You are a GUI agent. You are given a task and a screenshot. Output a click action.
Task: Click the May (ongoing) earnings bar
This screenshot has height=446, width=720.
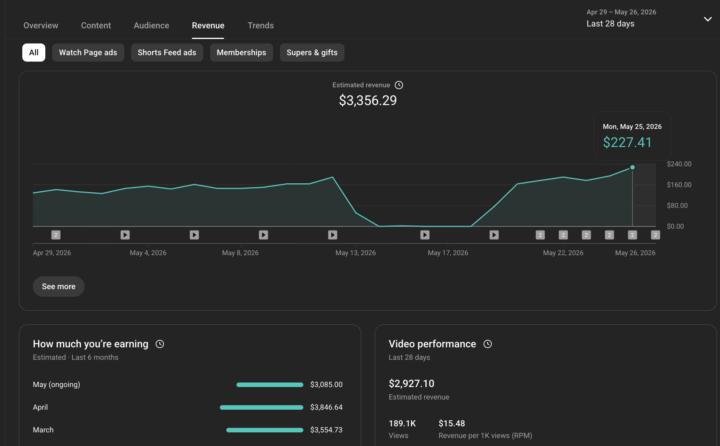tap(270, 384)
